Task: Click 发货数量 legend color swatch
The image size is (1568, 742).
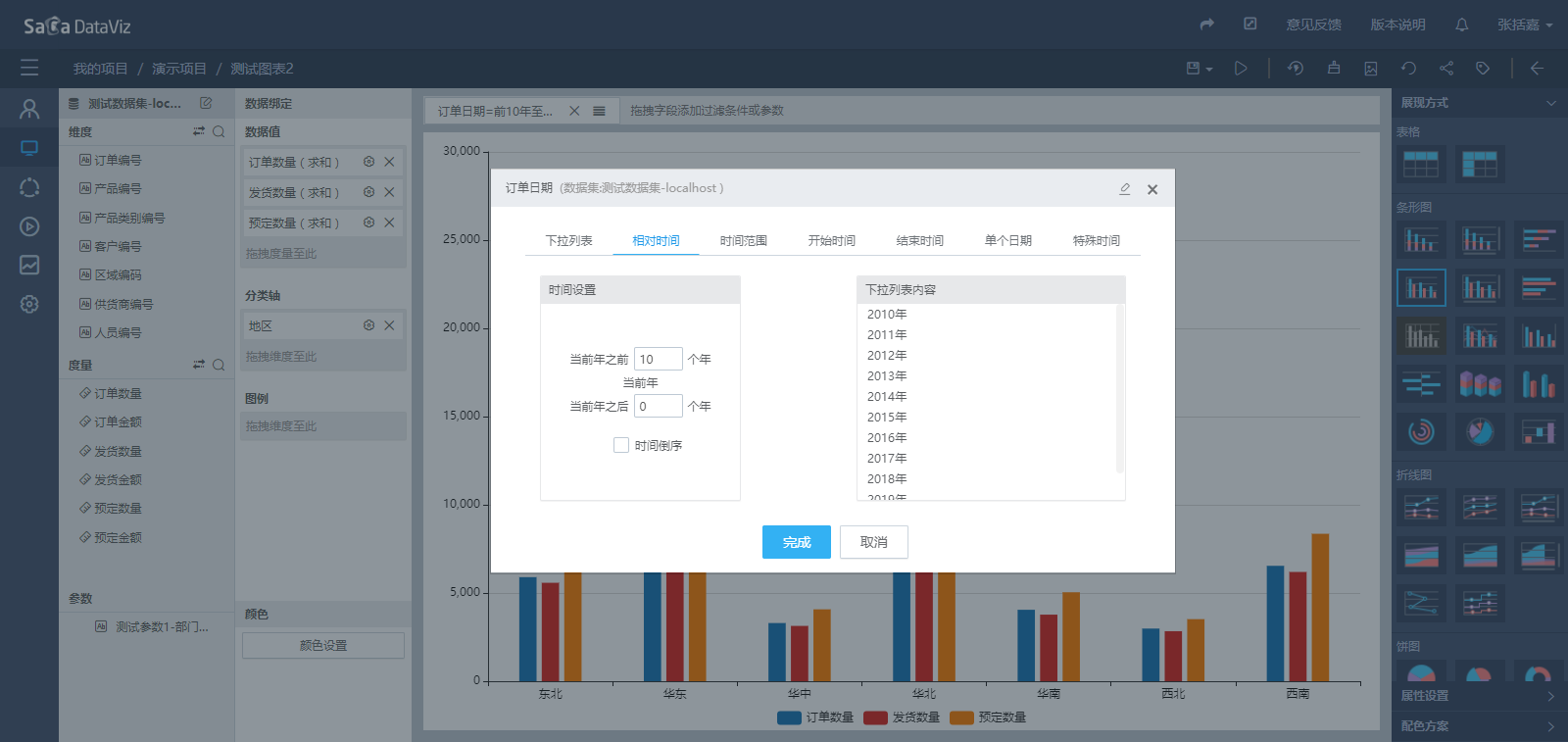Action: pos(875,717)
